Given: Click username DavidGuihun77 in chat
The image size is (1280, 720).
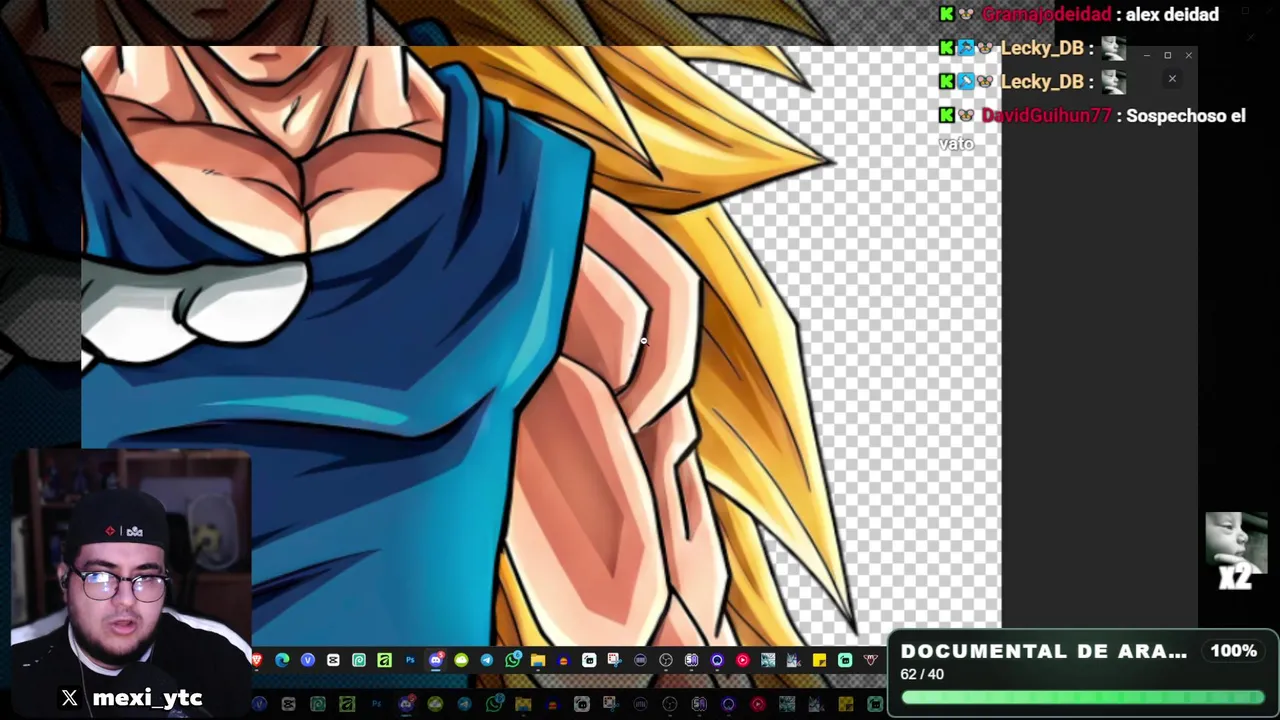Looking at the screenshot, I should [1046, 116].
